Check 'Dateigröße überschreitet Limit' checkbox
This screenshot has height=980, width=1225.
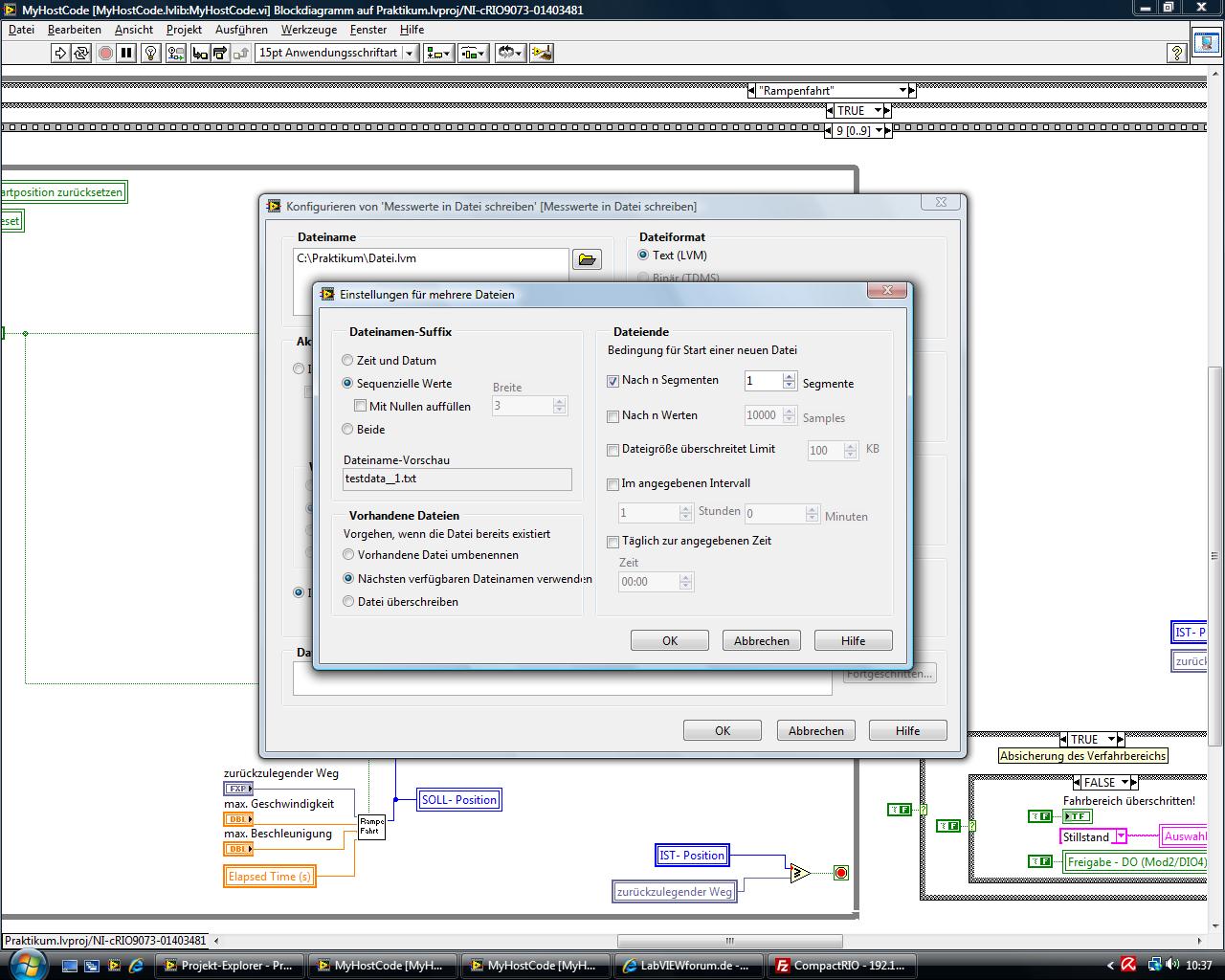[x=613, y=450]
